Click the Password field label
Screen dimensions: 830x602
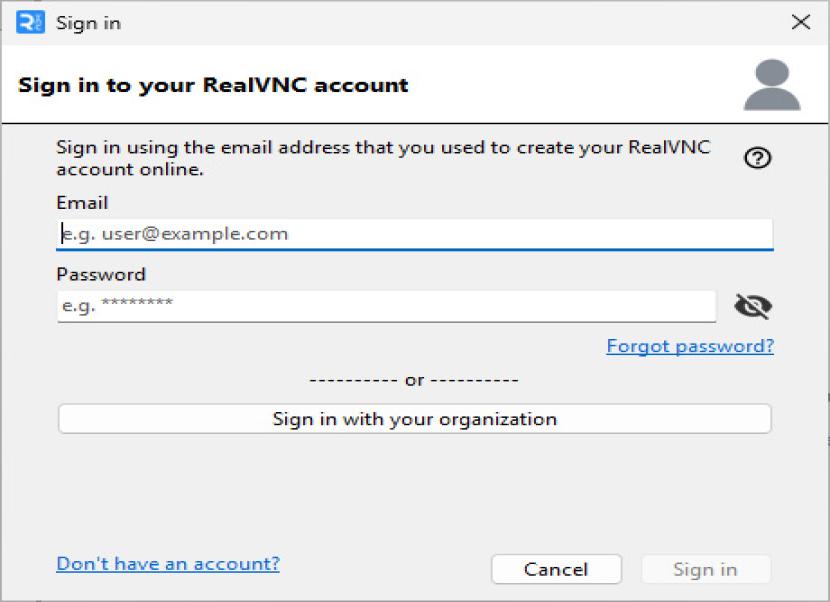101,274
